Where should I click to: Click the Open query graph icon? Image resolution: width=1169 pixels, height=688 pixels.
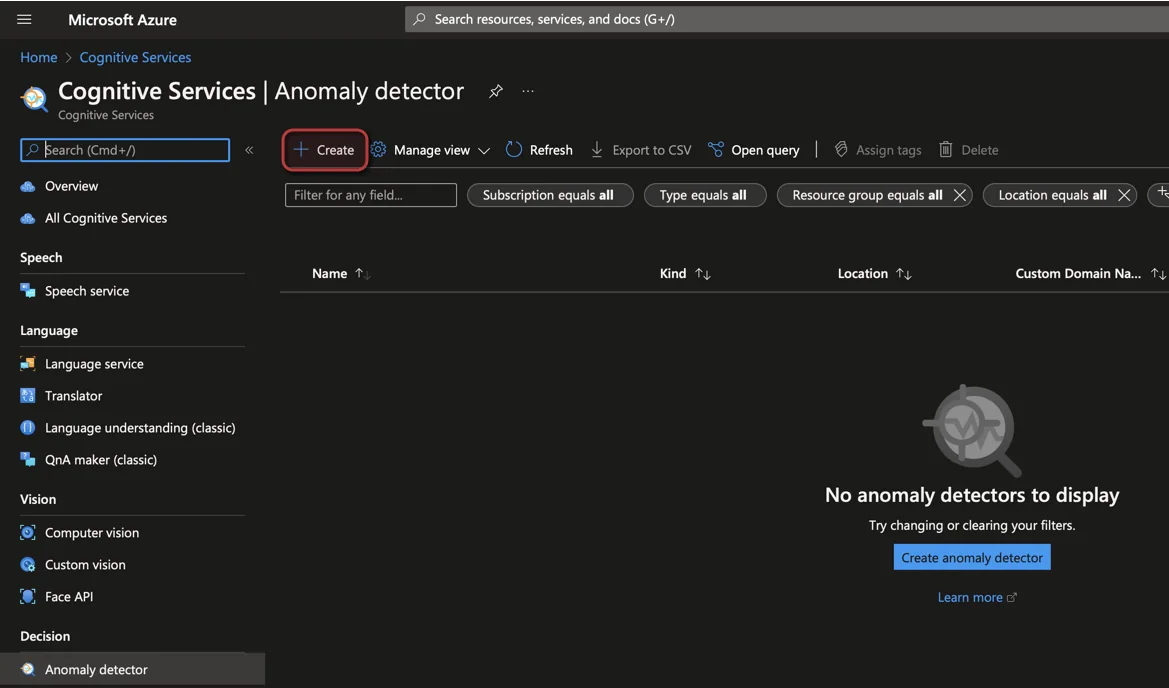tap(716, 150)
